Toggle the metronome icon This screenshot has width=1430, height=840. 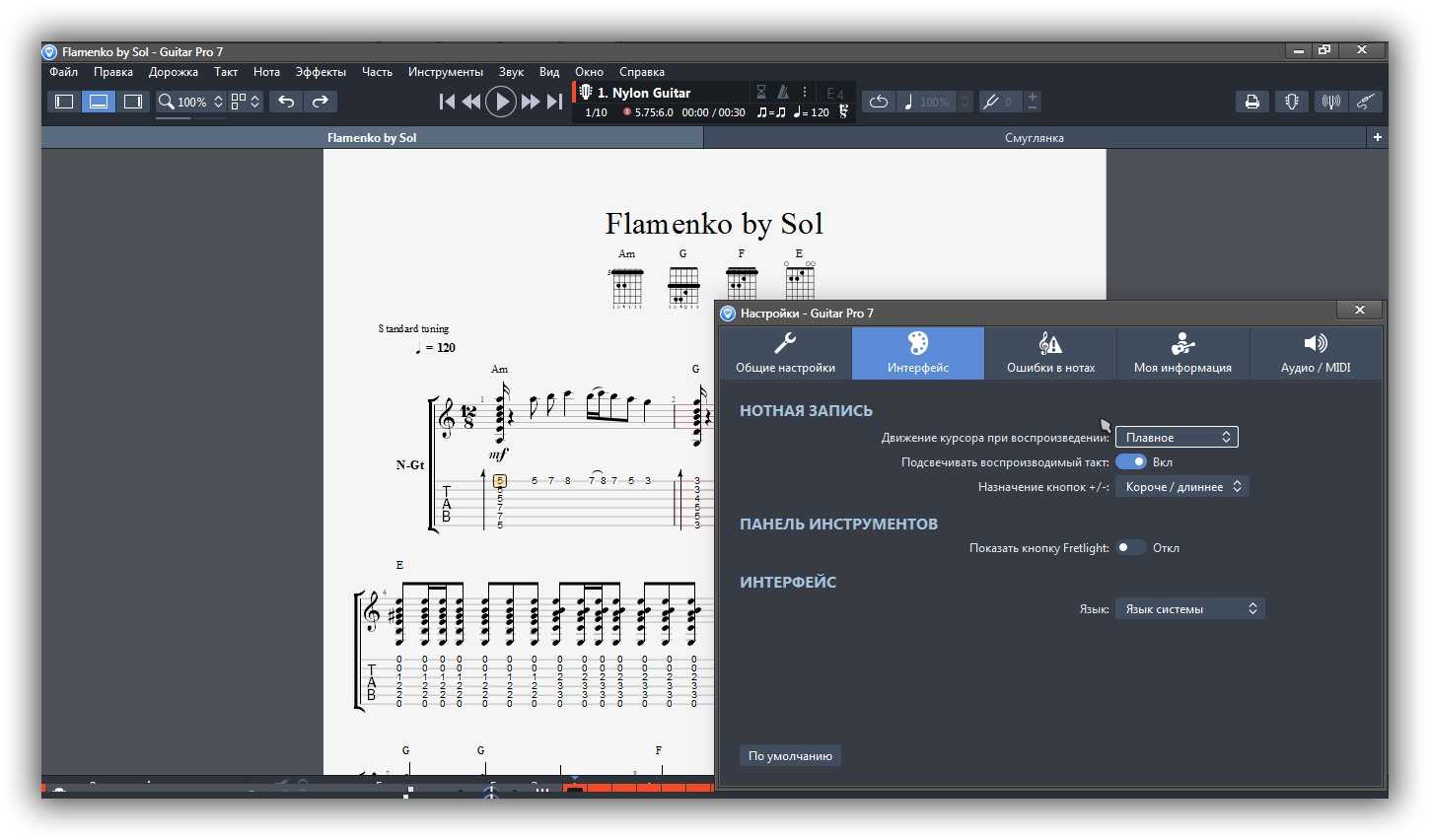(783, 92)
